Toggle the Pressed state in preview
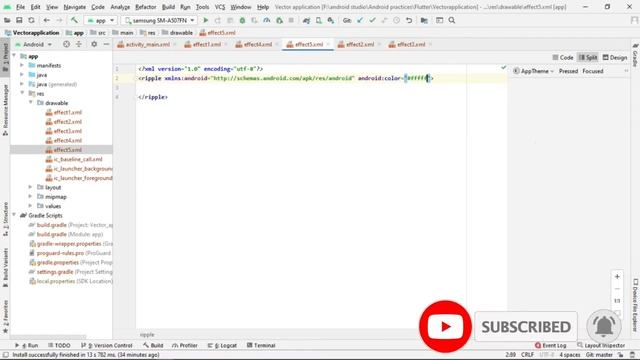This screenshot has width=640, height=360. [568, 71]
